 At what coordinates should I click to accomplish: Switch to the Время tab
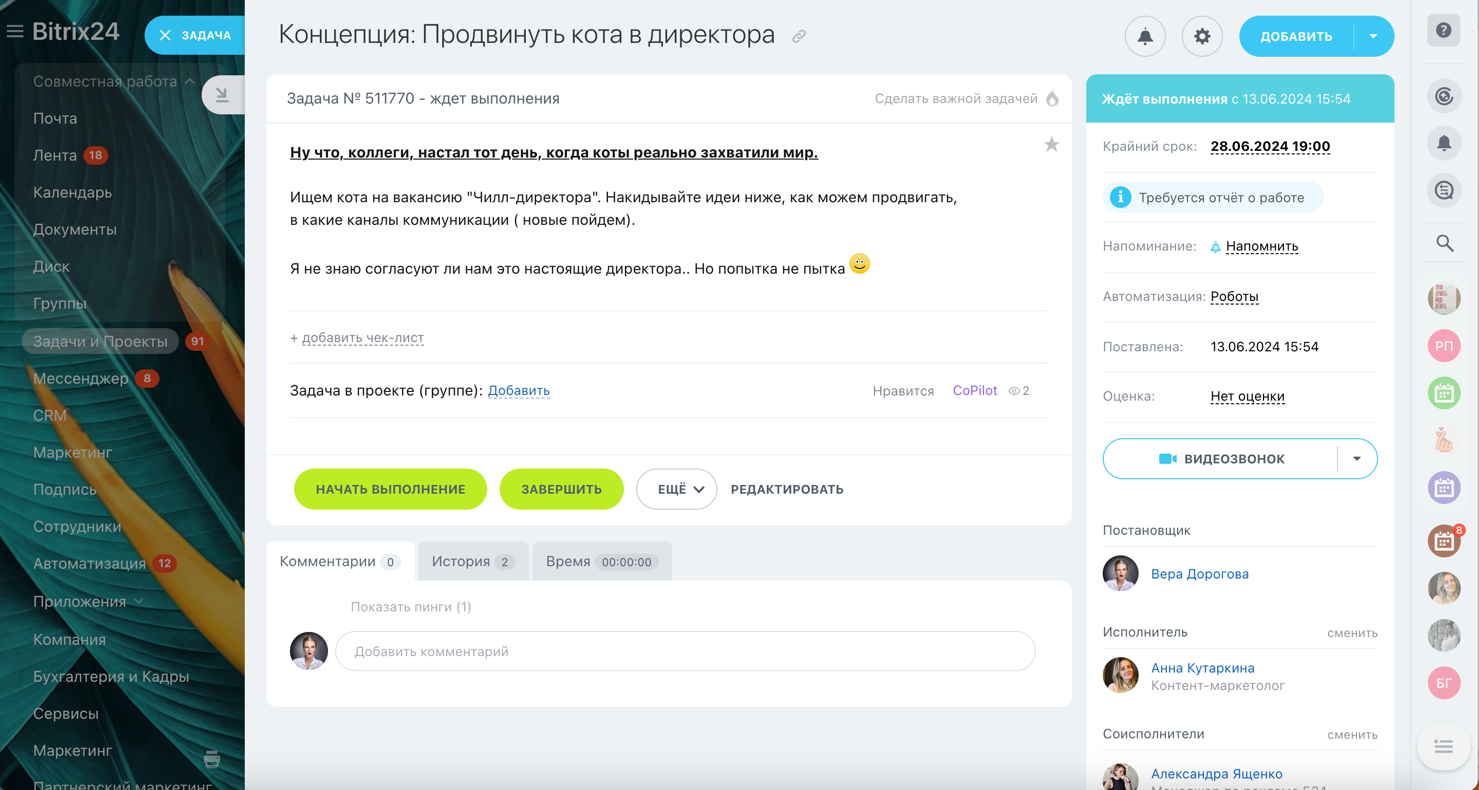coord(601,562)
